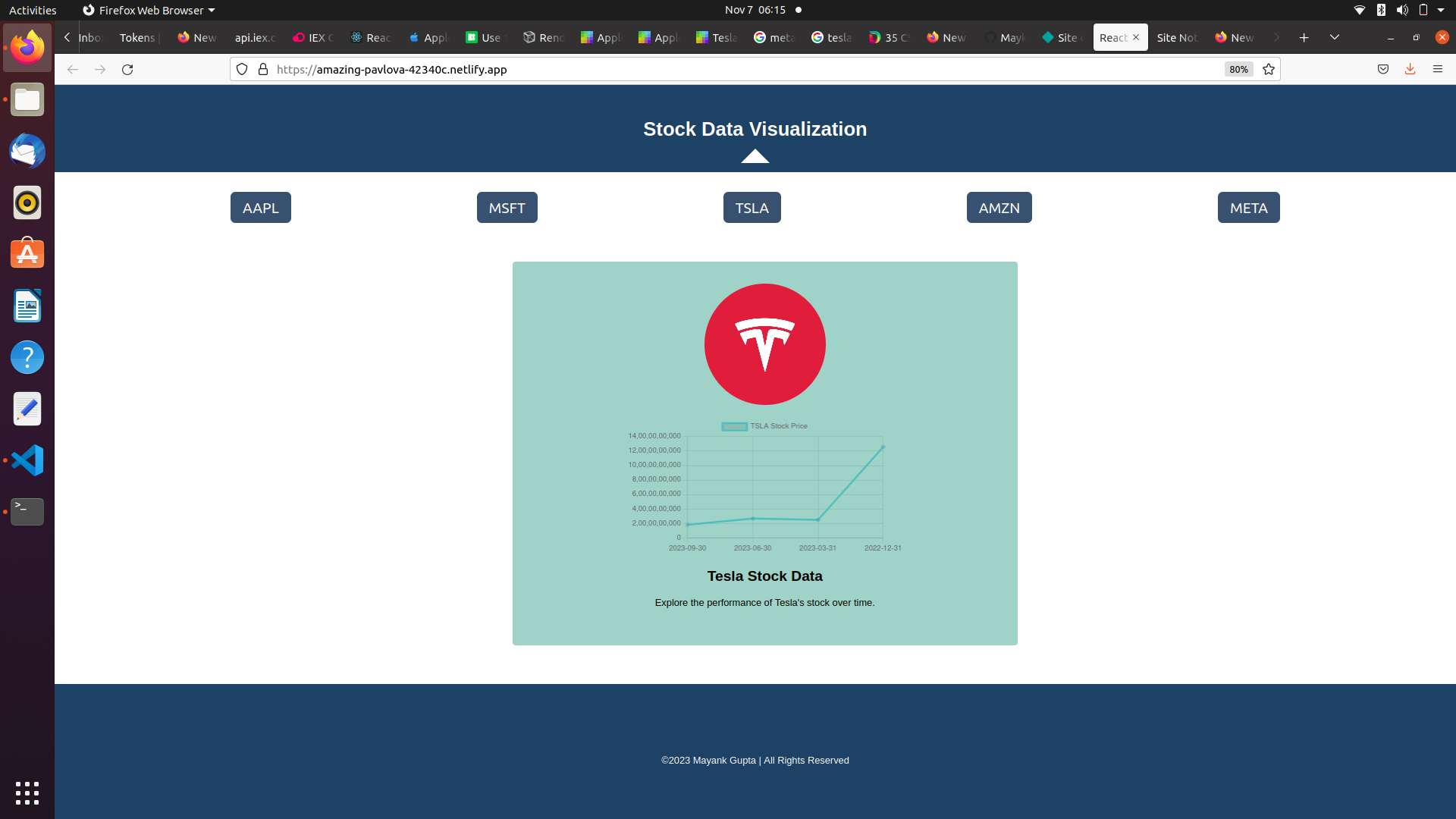
Task: Open system status menu arrow
Action: pos(1441,10)
